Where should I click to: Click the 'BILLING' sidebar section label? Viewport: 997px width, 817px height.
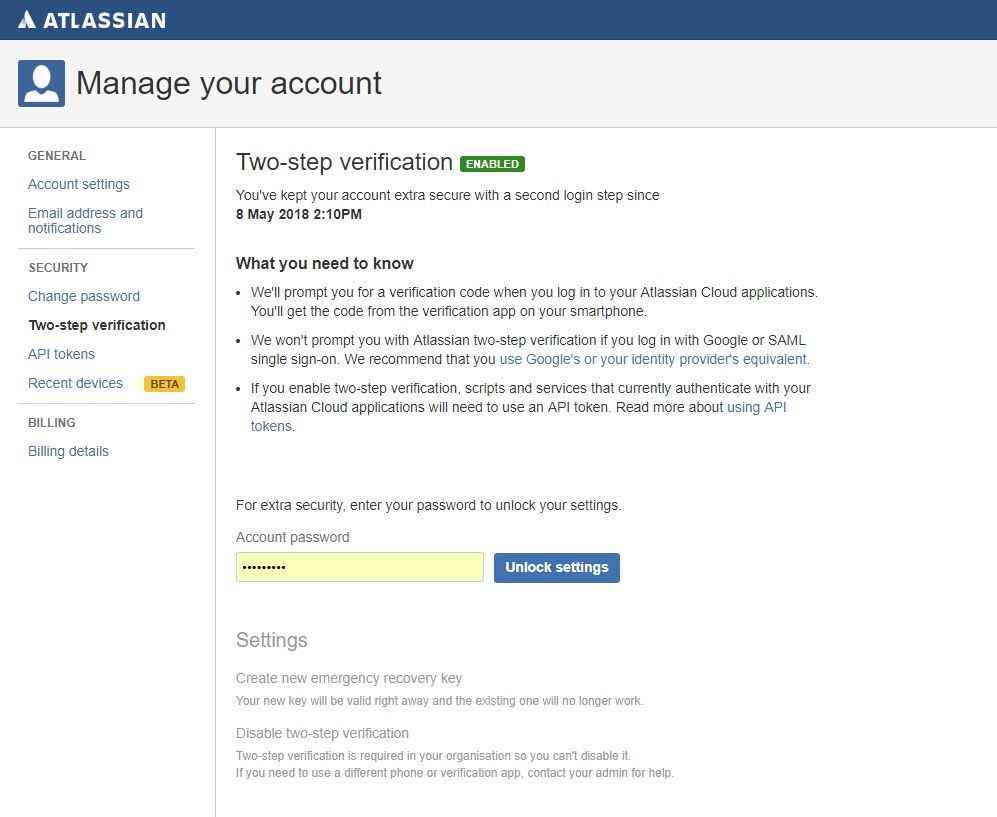click(x=52, y=423)
